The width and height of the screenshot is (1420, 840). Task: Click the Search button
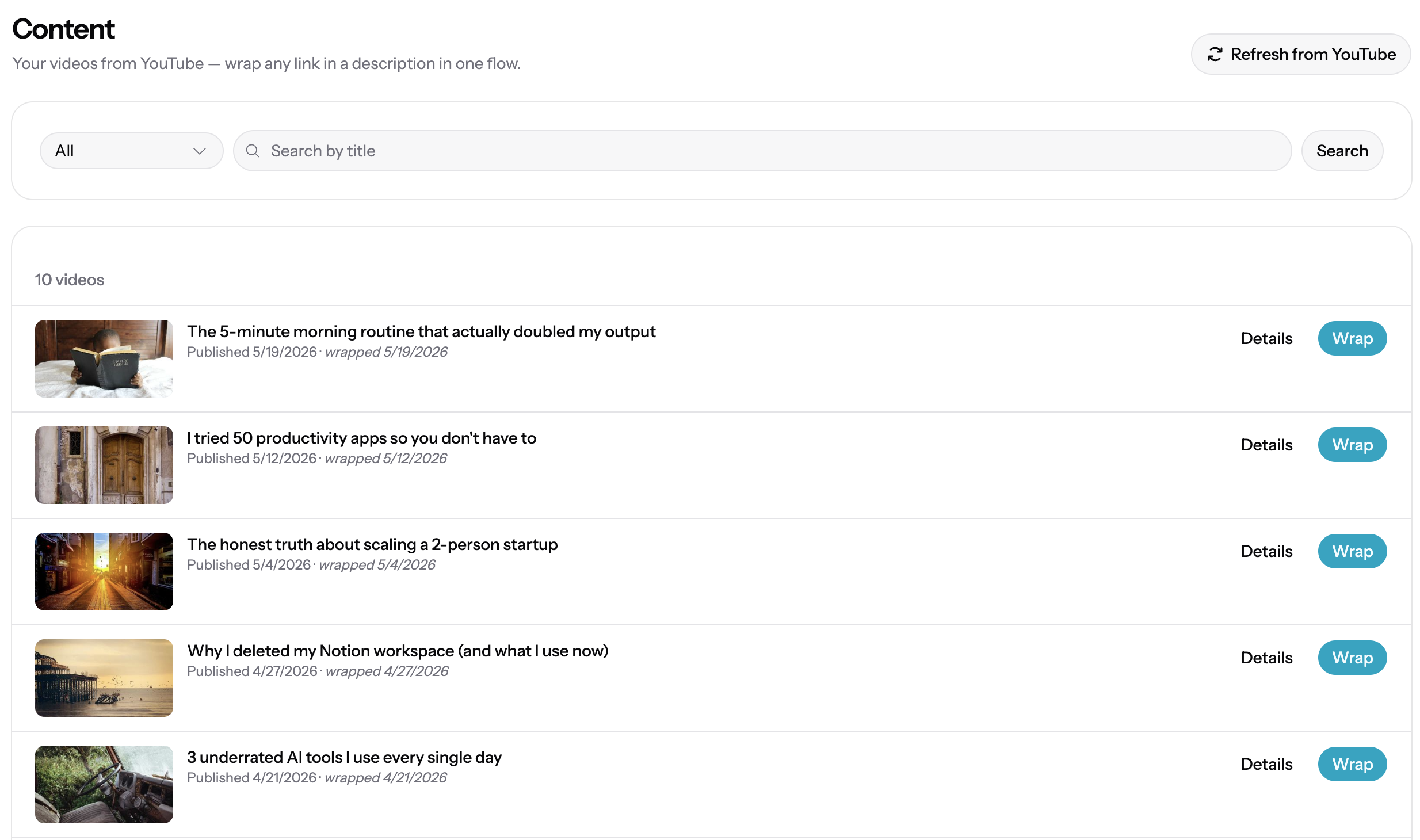(x=1342, y=151)
